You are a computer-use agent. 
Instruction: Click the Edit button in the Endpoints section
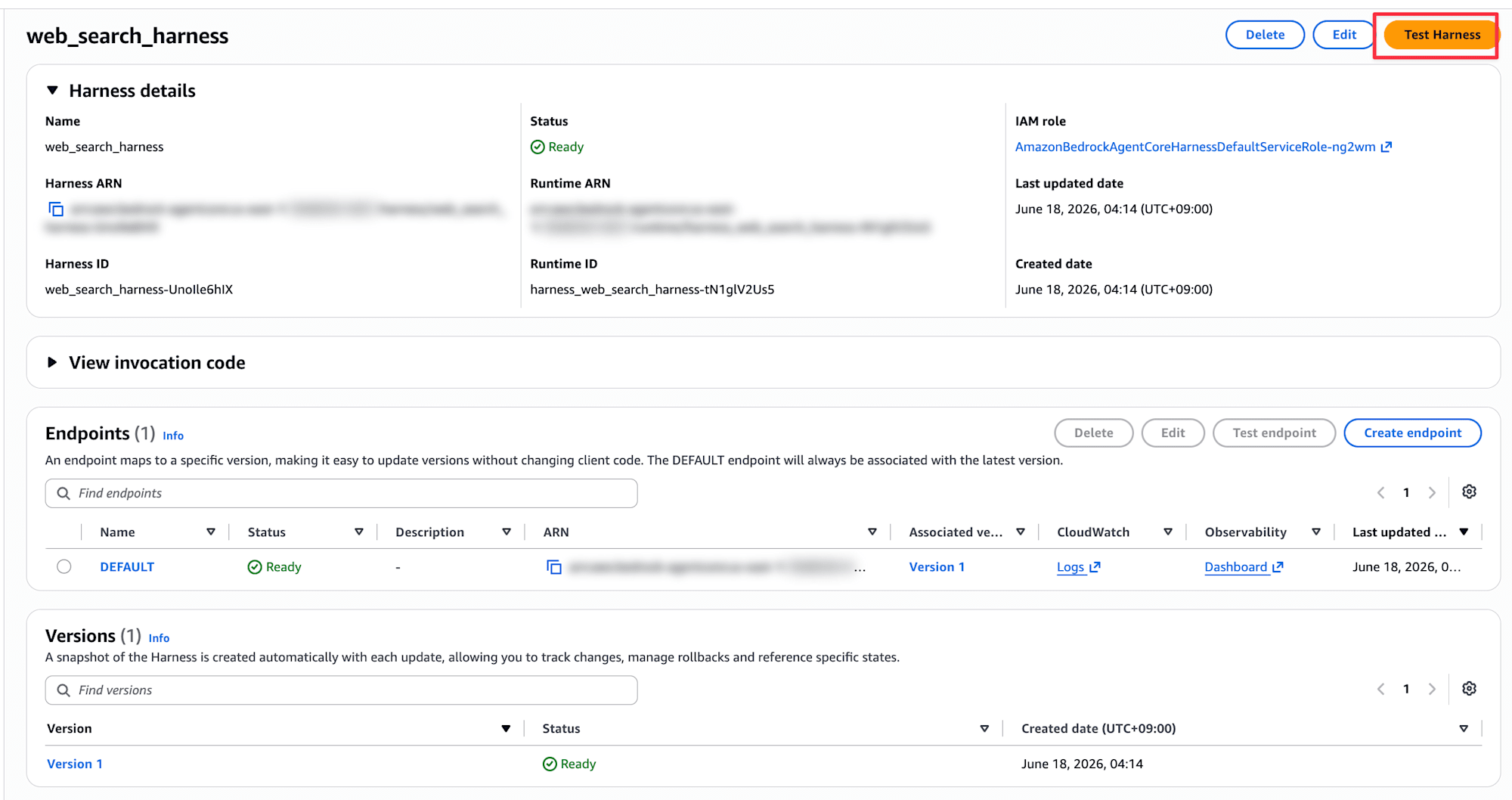pos(1173,433)
